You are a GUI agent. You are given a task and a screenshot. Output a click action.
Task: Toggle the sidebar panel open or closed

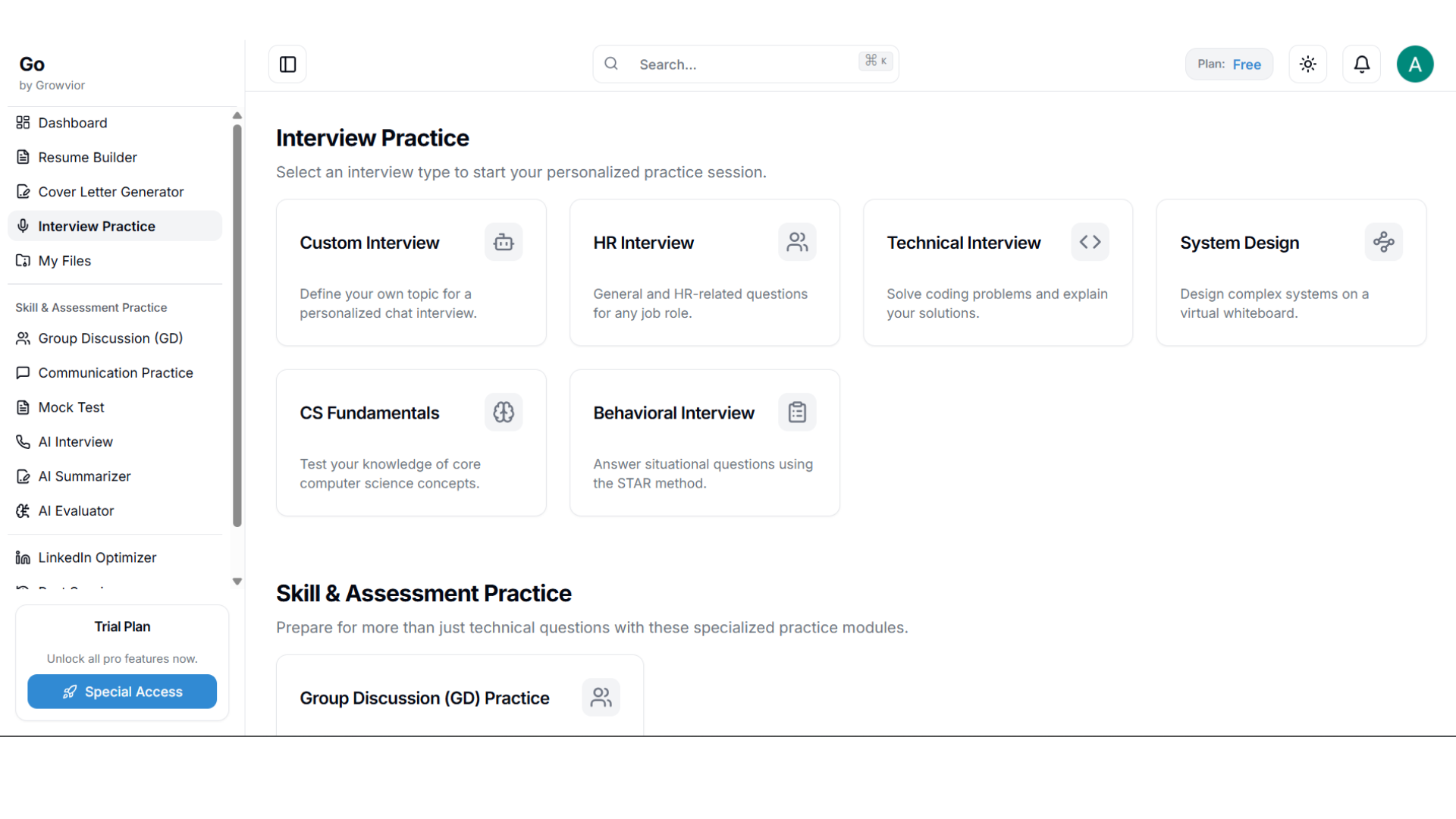pos(287,64)
